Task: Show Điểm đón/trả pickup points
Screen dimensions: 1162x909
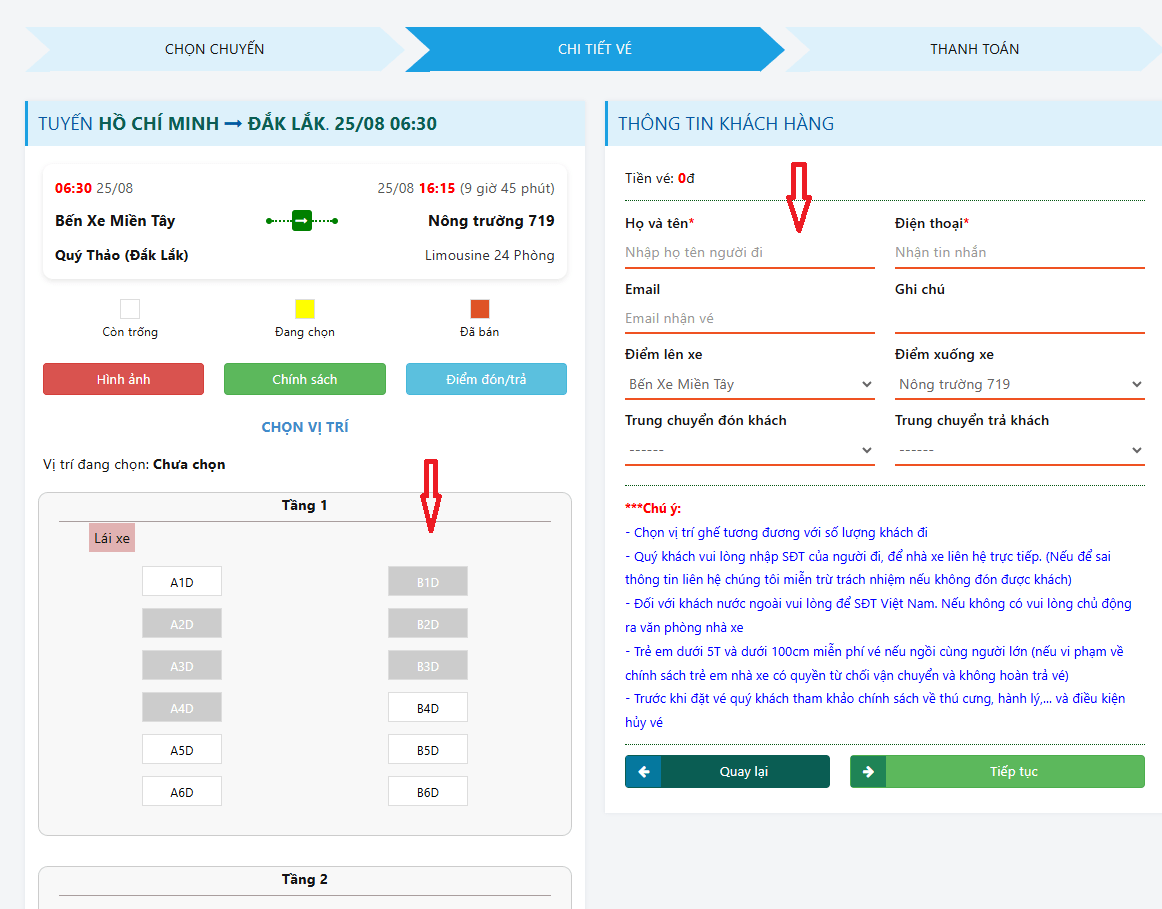Action: [486, 379]
